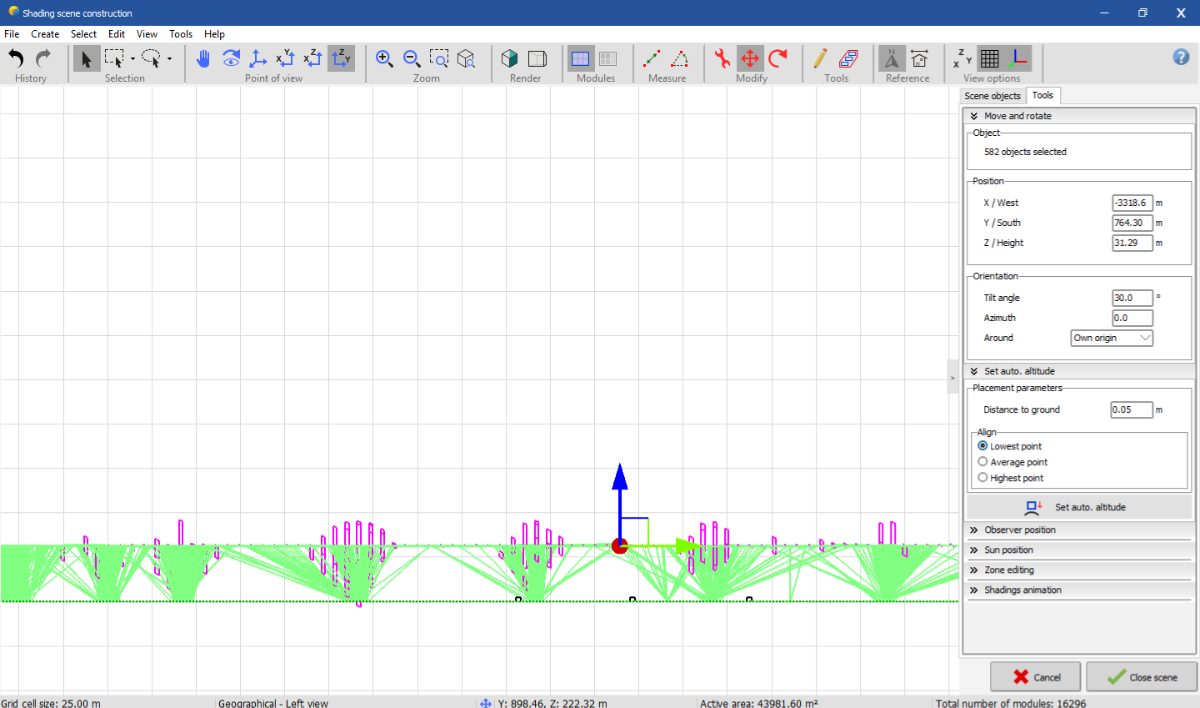Toggle the grid display in View options
Screen dimensions: 1200x708
pyautogui.click(x=989, y=59)
